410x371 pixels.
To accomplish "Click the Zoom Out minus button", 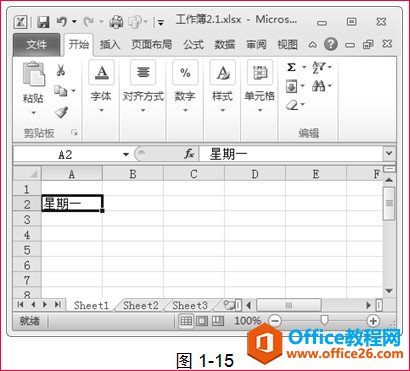I will click(x=275, y=321).
